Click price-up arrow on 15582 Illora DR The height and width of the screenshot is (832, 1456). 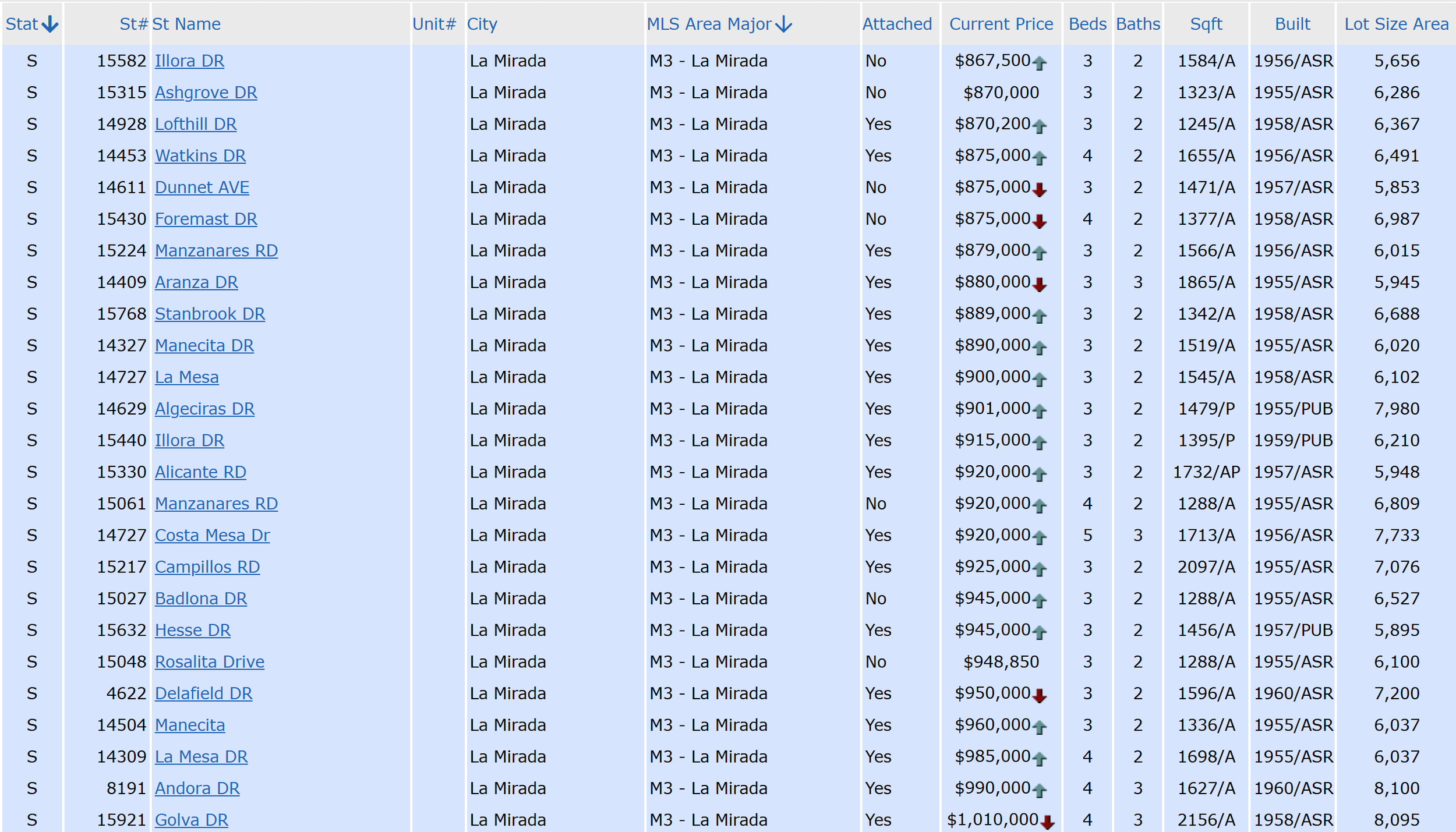tap(1040, 63)
